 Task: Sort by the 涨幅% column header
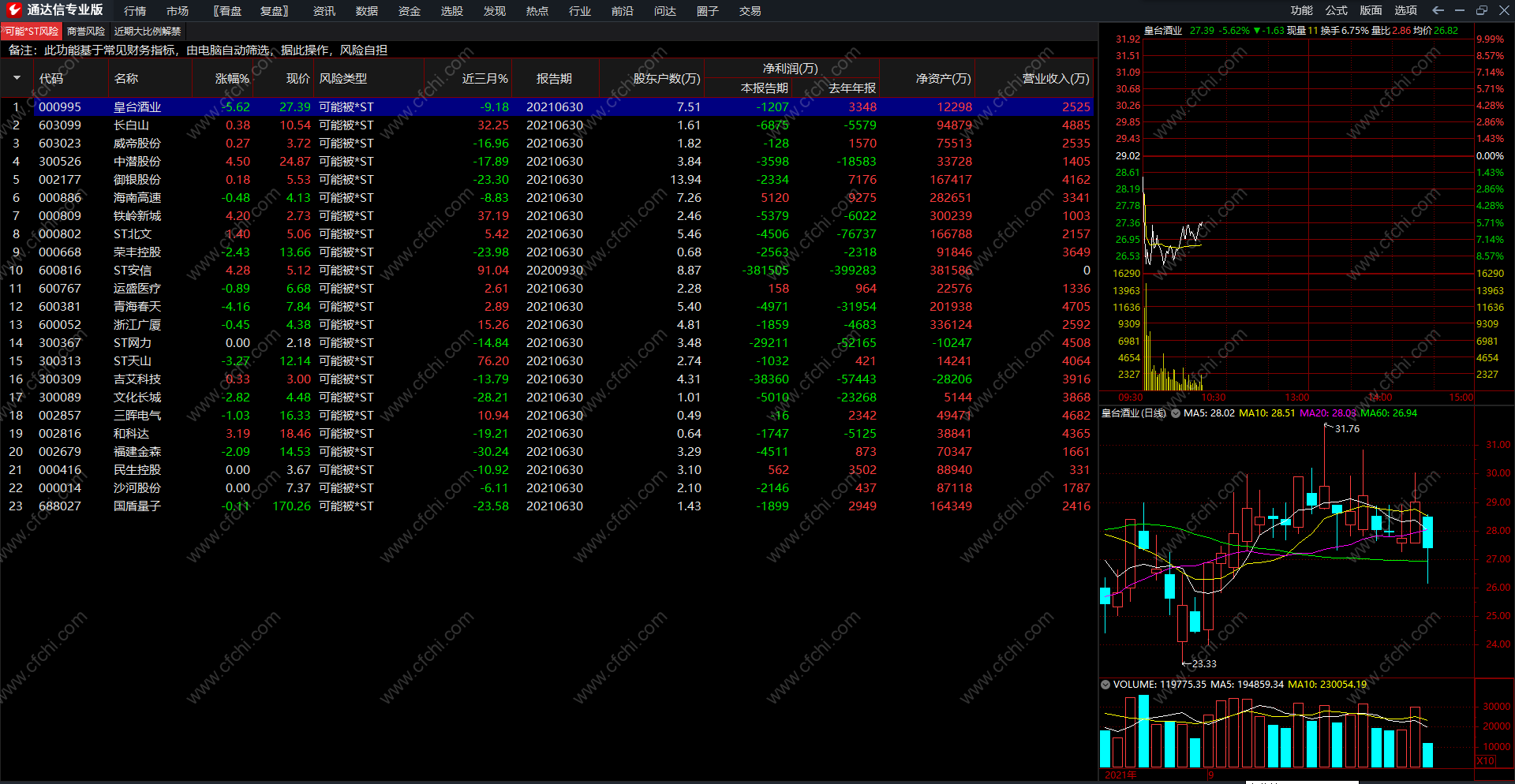(233, 79)
